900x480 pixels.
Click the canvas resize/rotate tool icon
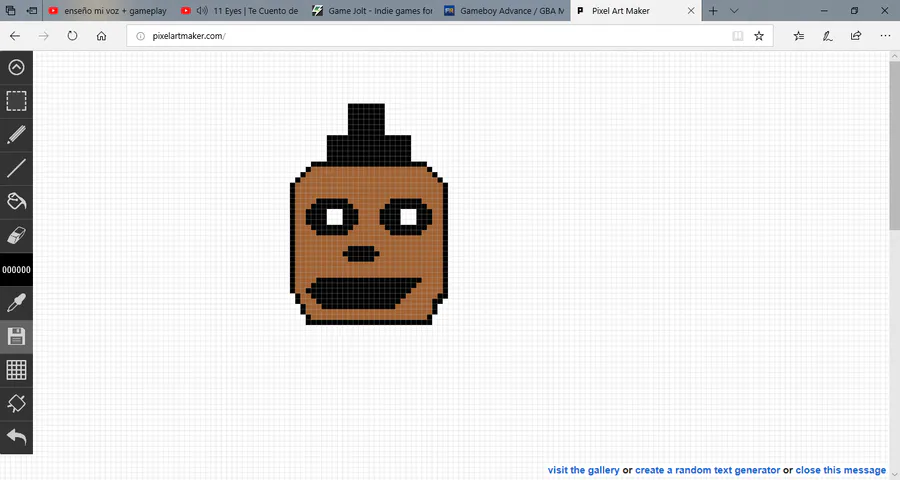(16, 404)
